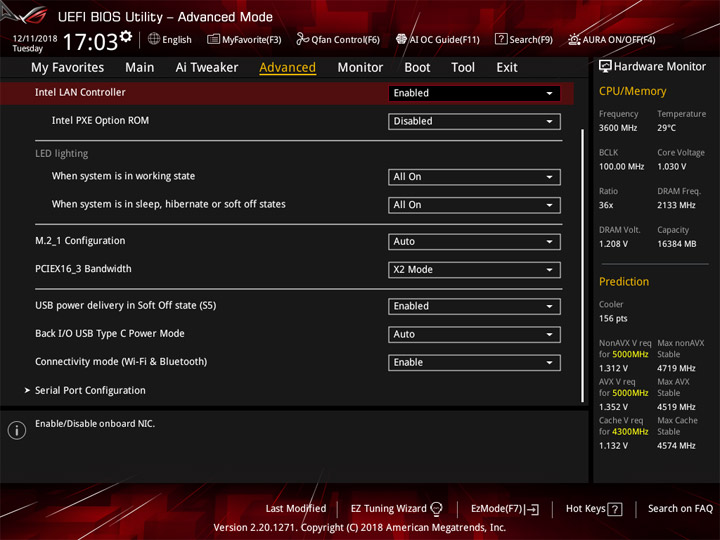
Task: Select the Advanced tab
Action: tap(287, 68)
